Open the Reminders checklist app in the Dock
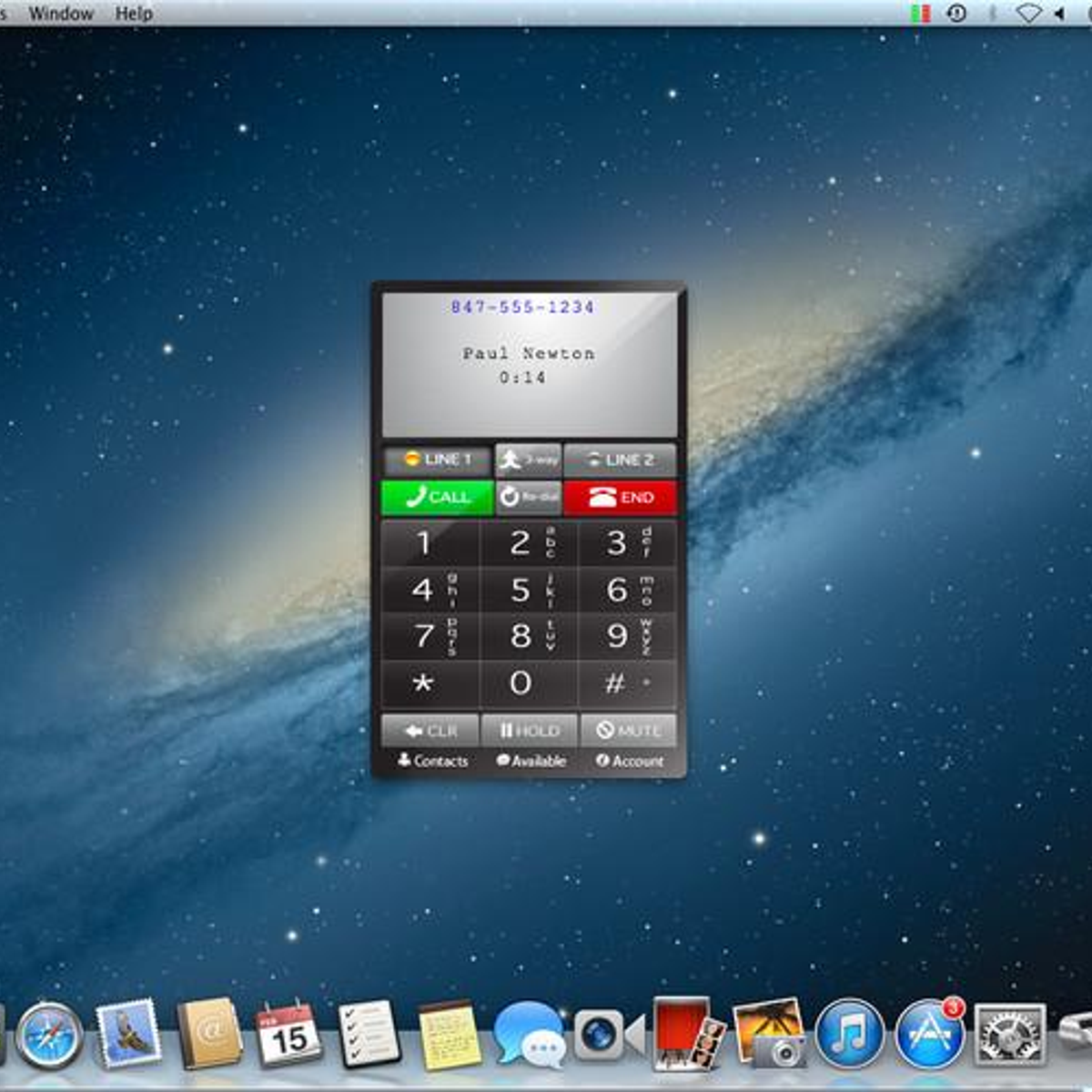The width and height of the screenshot is (1092, 1092). (x=369, y=1034)
